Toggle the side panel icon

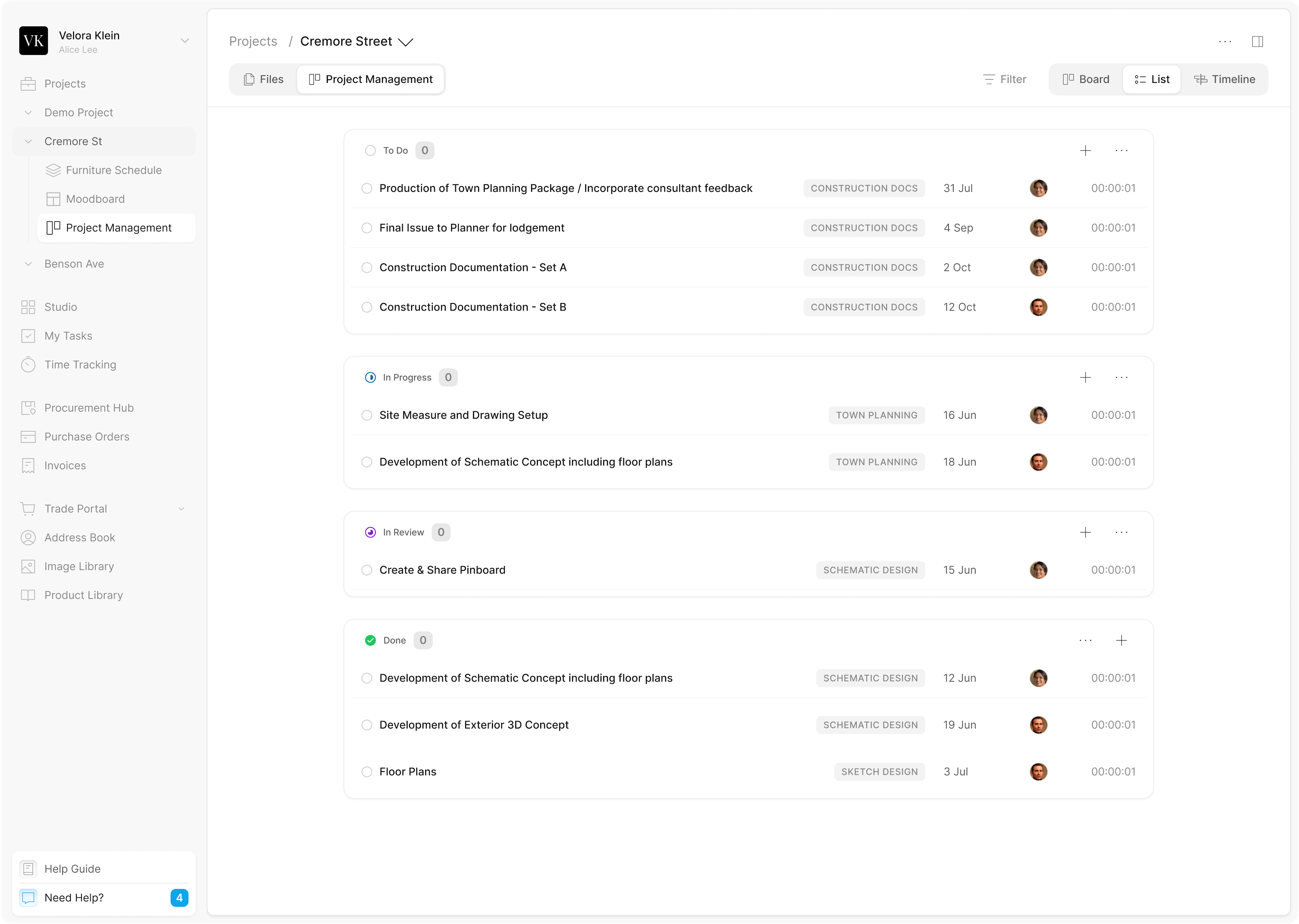[x=1257, y=41]
